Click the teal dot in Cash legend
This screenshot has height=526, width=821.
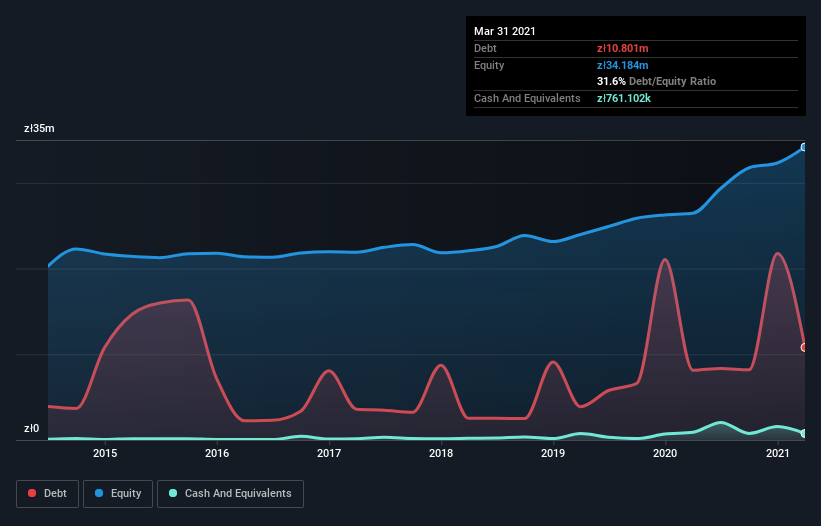(x=173, y=493)
